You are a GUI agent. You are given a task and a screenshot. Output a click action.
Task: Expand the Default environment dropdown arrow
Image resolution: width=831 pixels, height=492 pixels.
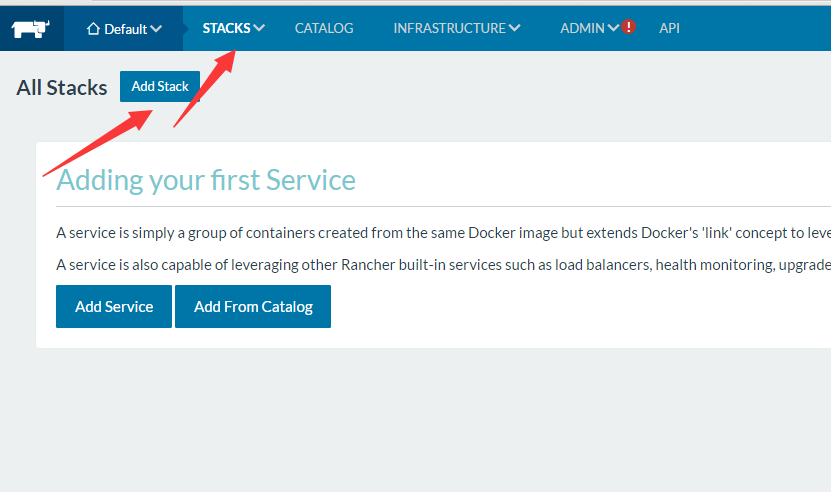pos(156,29)
